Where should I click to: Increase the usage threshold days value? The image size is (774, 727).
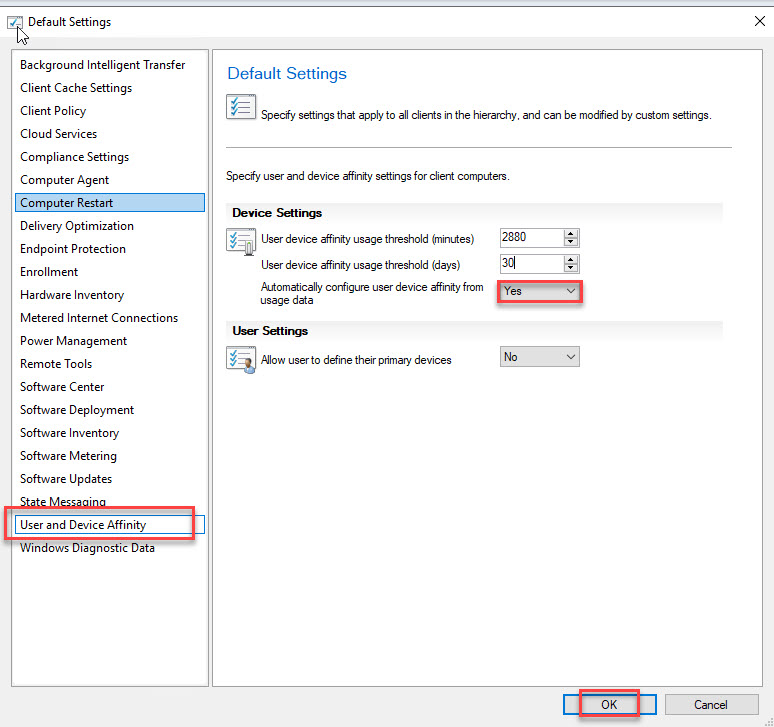[x=571, y=259]
